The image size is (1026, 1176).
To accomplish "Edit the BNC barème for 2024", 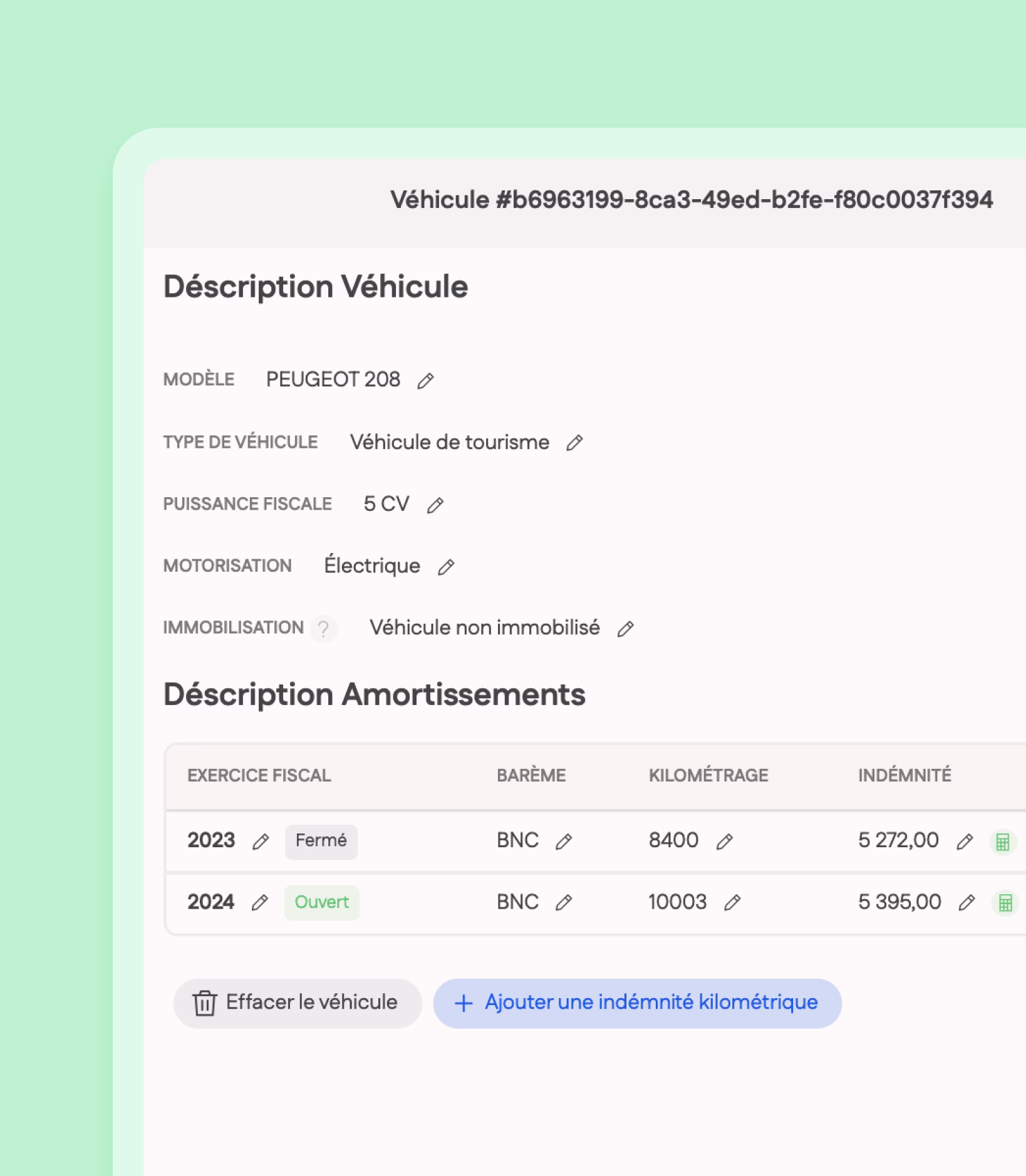I will click(x=564, y=903).
